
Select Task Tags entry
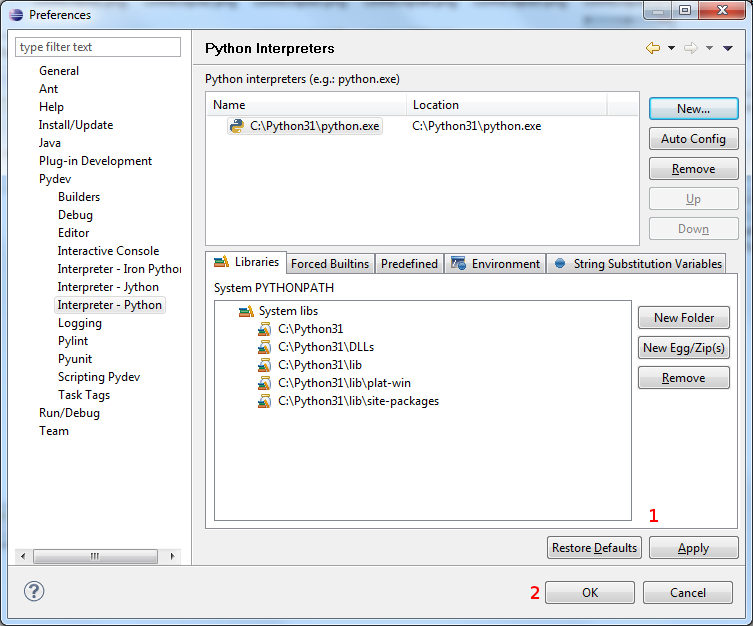click(84, 395)
